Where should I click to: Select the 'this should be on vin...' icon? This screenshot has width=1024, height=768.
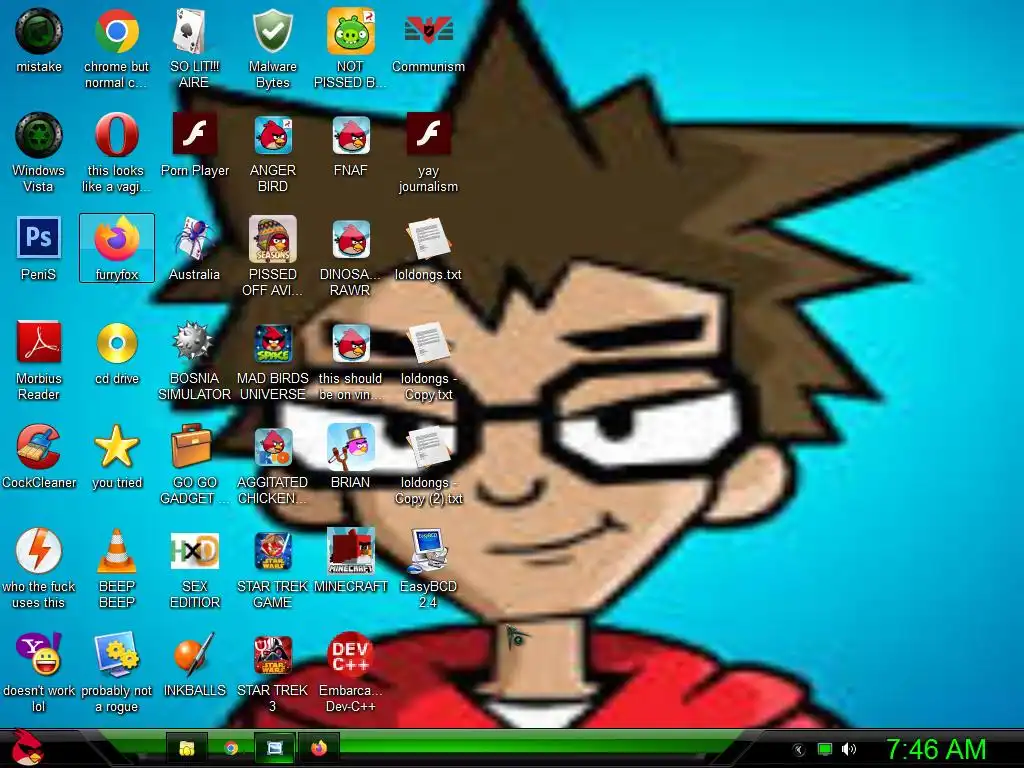pyautogui.click(x=351, y=344)
